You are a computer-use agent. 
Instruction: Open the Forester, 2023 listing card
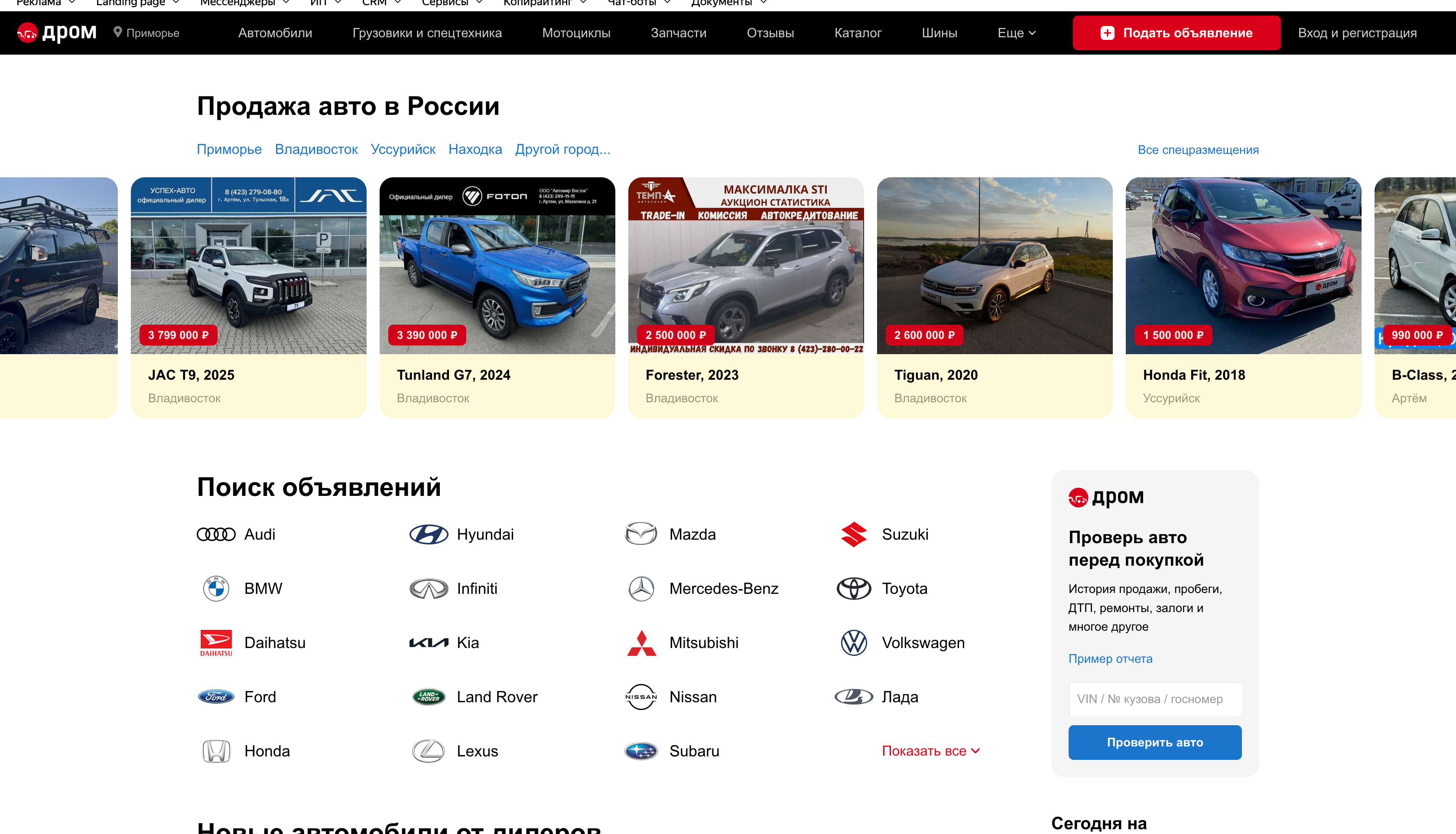745,296
